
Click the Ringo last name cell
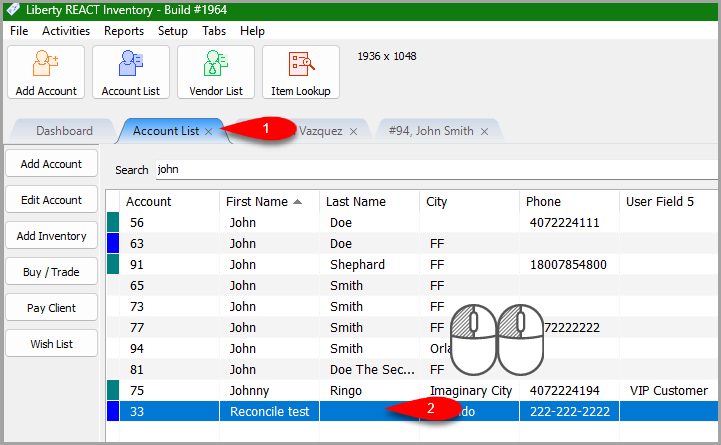pyautogui.click(x=346, y=391)
